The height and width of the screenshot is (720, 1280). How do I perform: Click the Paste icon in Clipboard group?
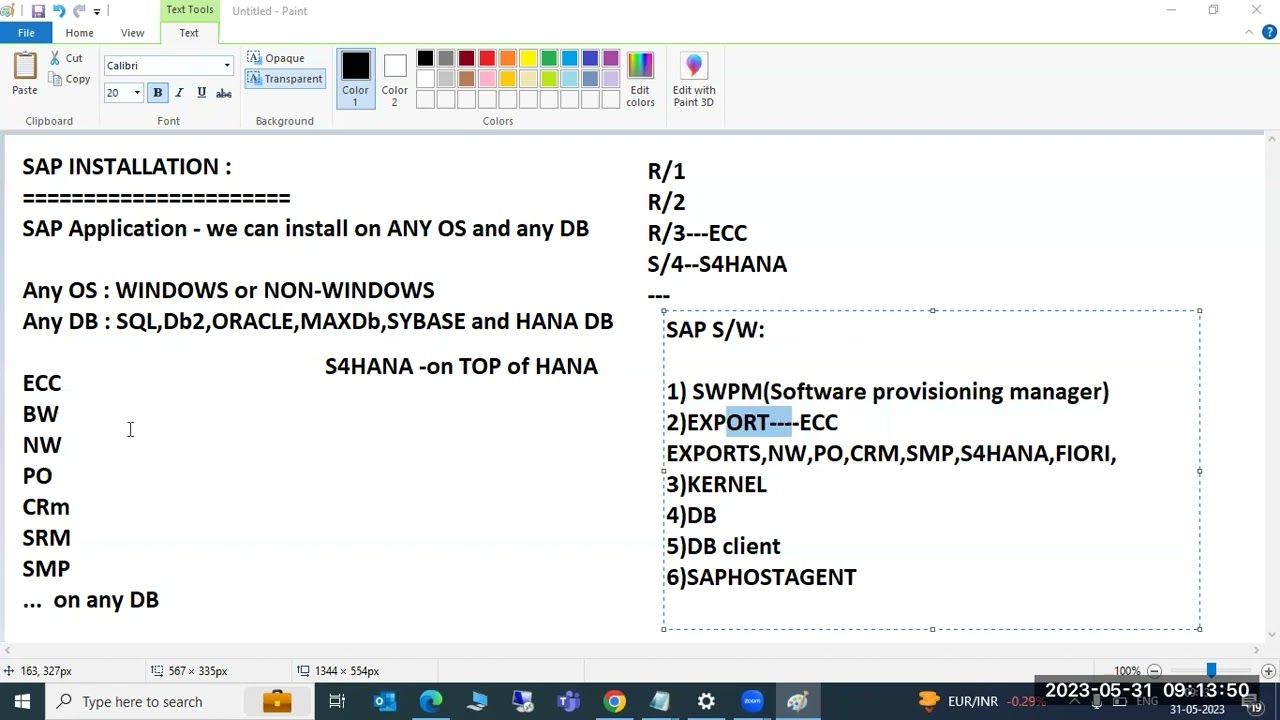click(x=25, y=66)
